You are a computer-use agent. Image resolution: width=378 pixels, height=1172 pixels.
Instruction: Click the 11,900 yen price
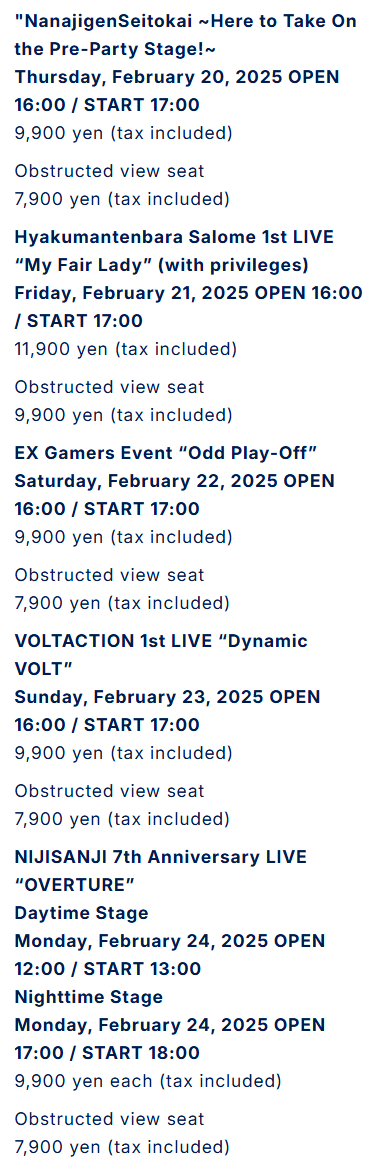126,349
